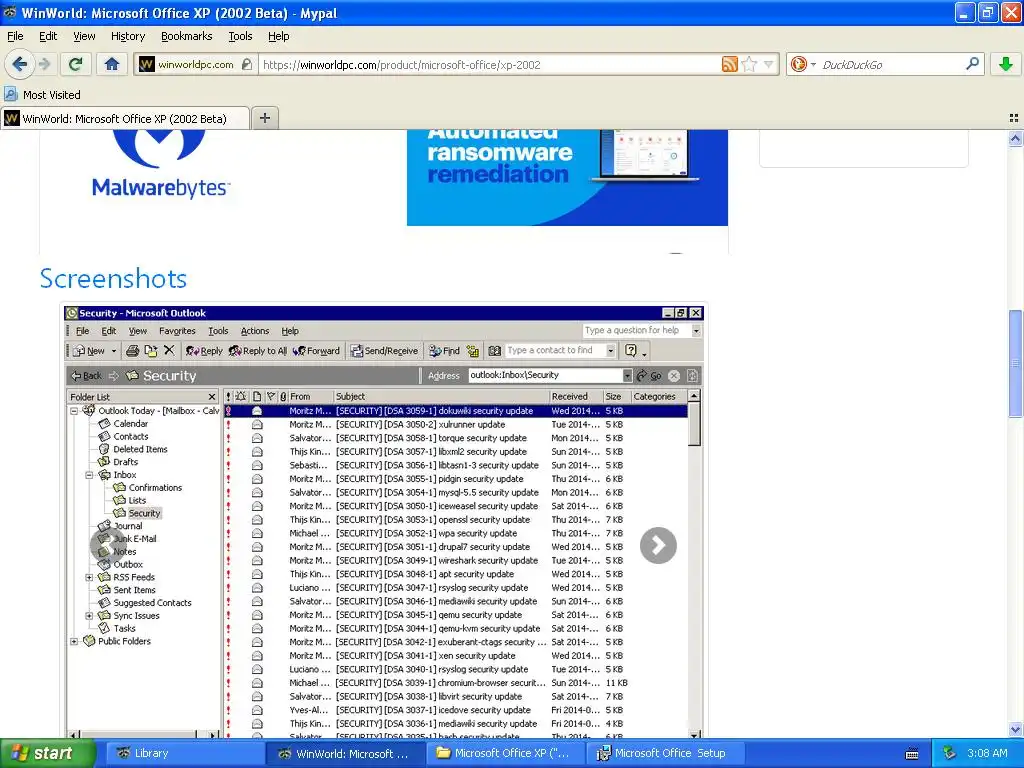The image size is (1024, 768).
Task: Bookmark this page with the star icon
Action: [749, 64]
